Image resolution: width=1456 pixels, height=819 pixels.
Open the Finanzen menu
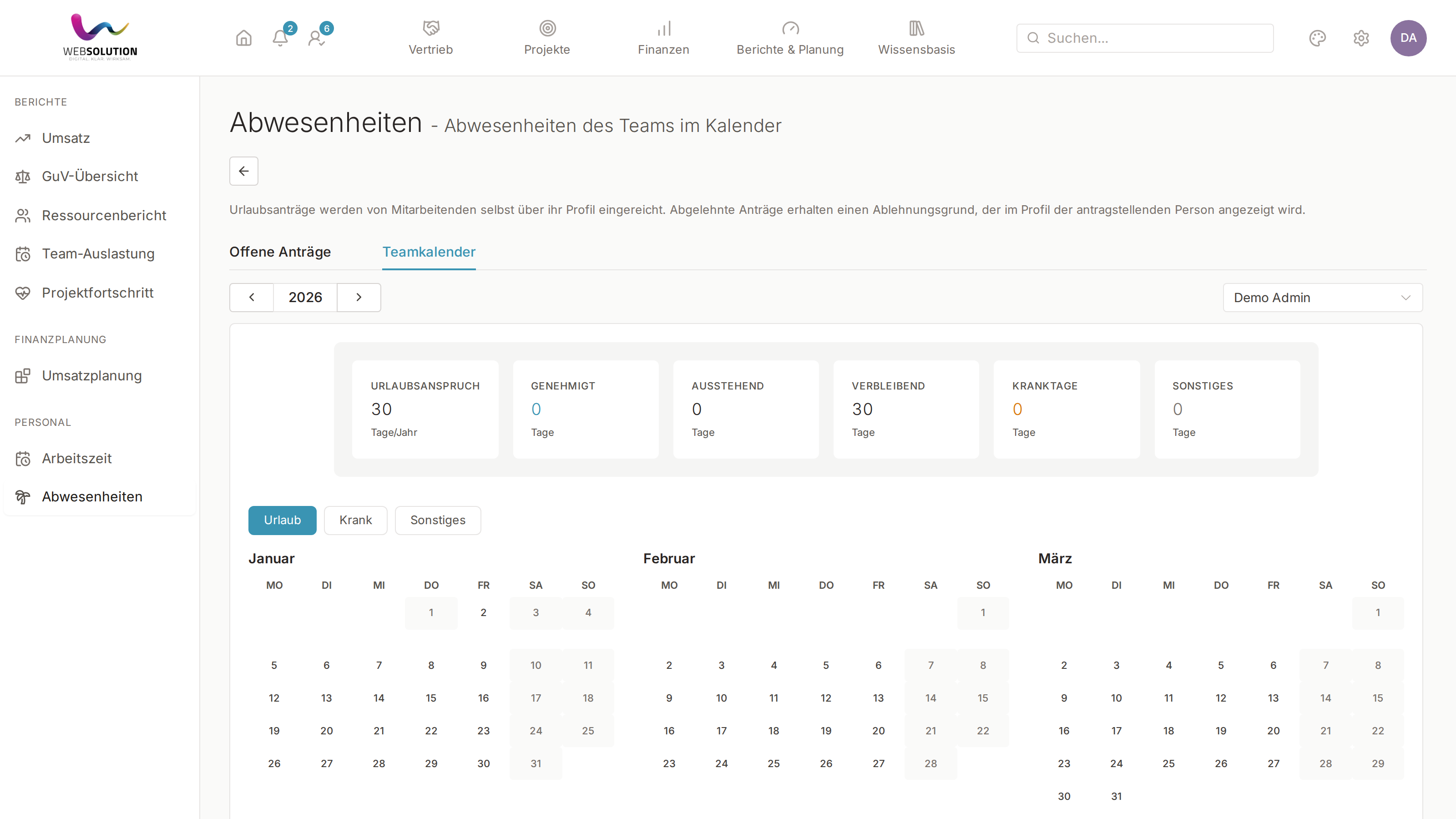(663, 38)
